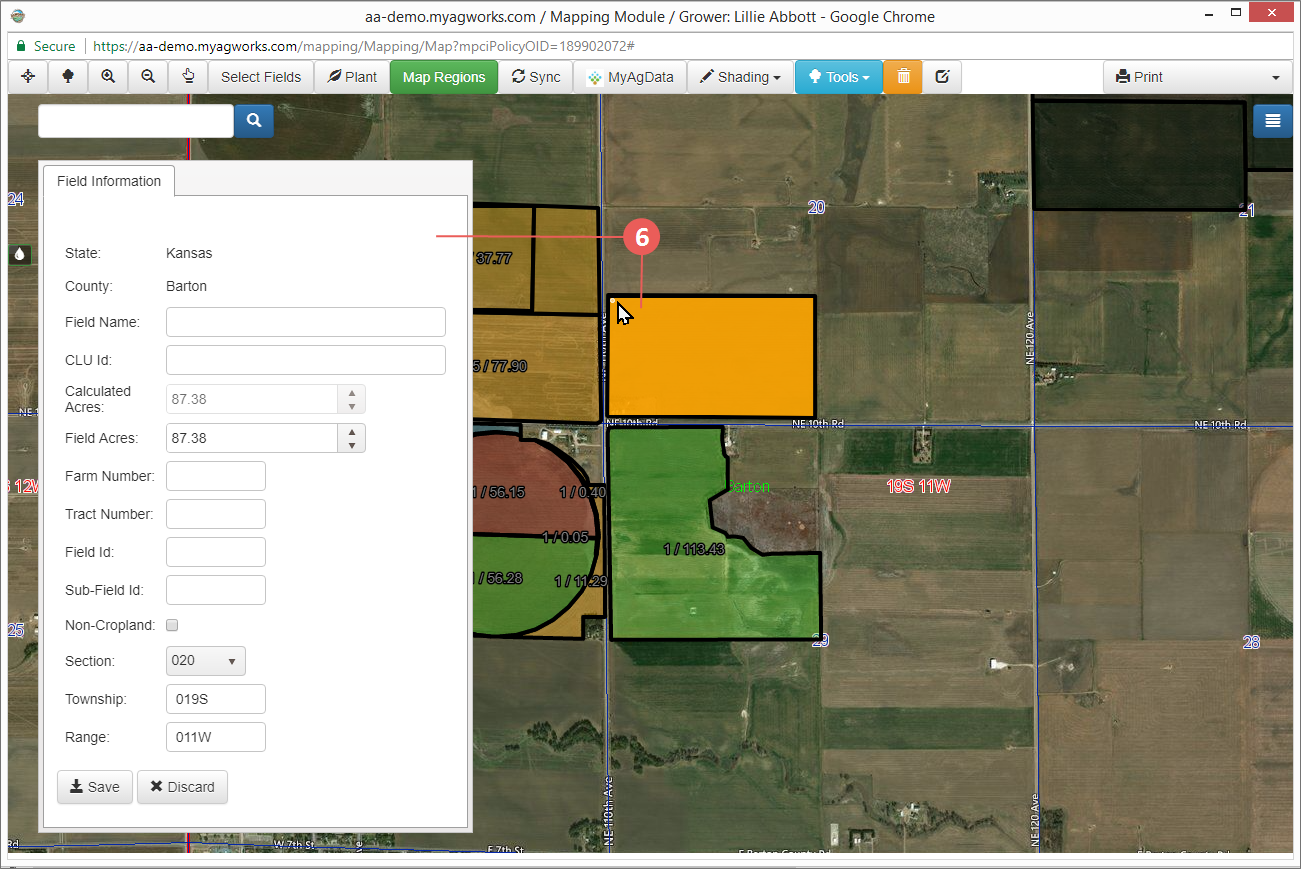Click the edit pencil-square icon
The image size is (1301, 869).
click(942, 77)
